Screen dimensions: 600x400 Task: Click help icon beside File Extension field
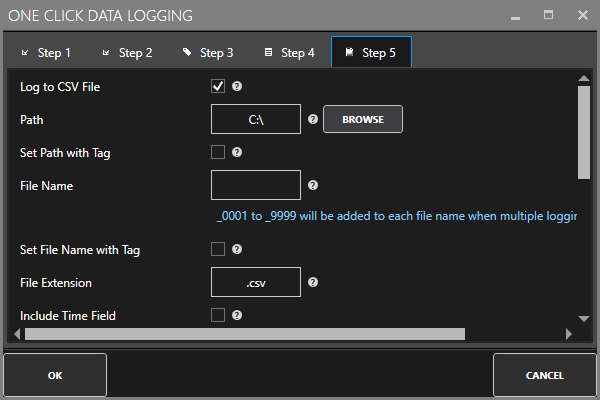(x=313, y=282)
